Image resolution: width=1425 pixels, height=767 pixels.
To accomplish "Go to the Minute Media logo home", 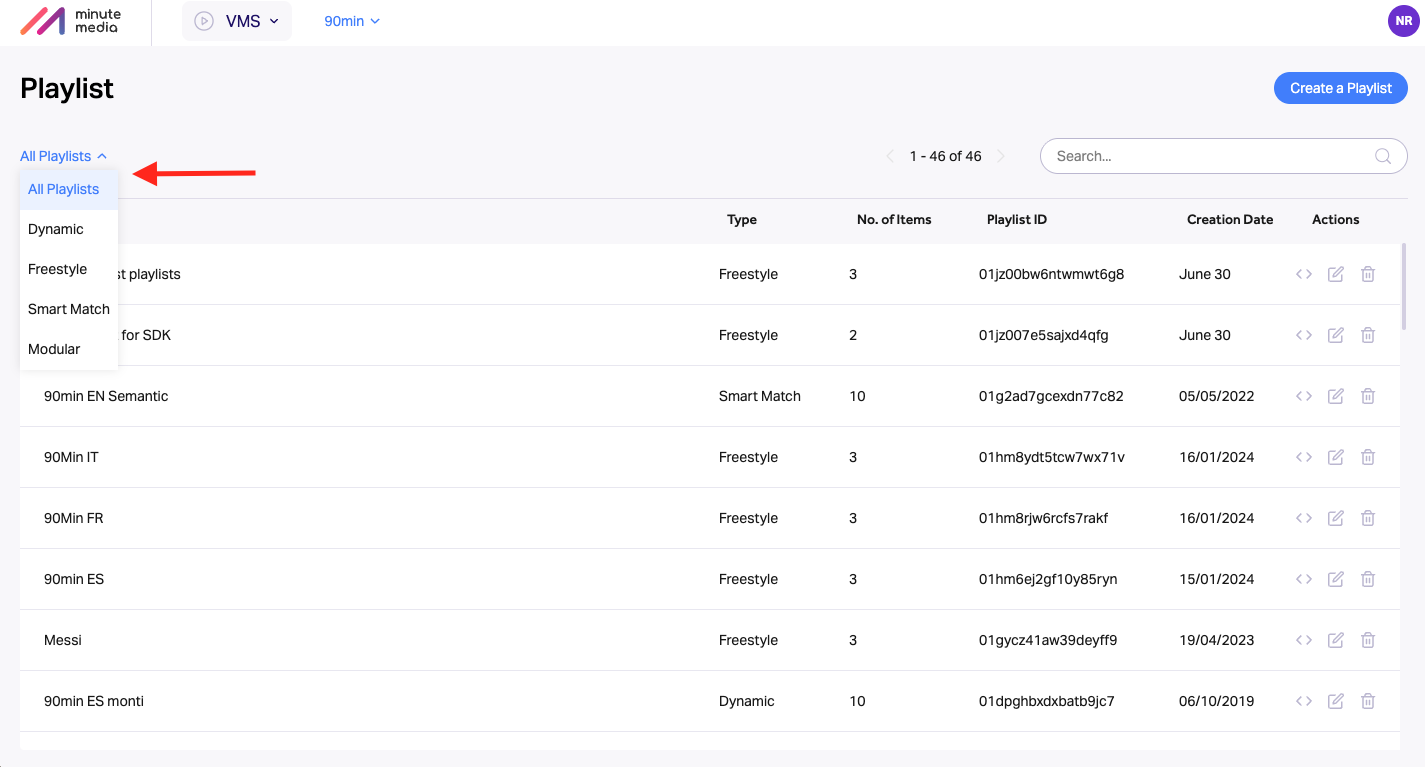I will tap(71, 21).
